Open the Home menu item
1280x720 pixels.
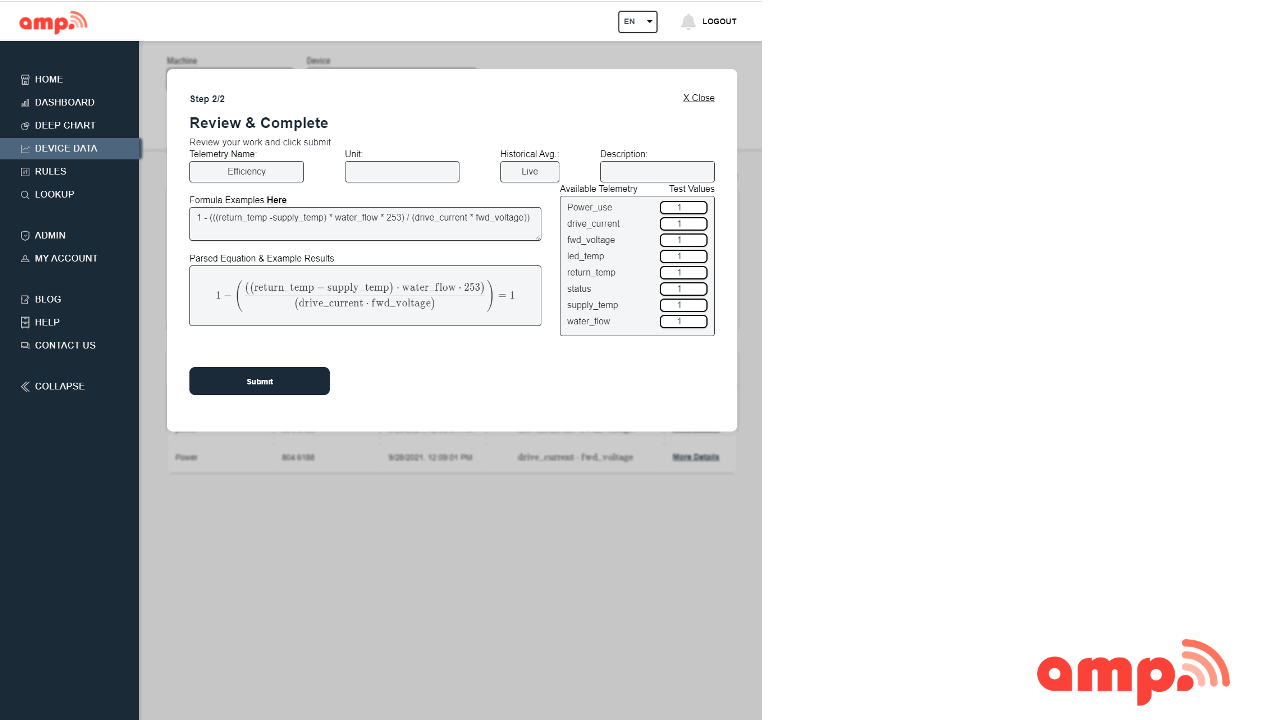[x=49, y=80]
